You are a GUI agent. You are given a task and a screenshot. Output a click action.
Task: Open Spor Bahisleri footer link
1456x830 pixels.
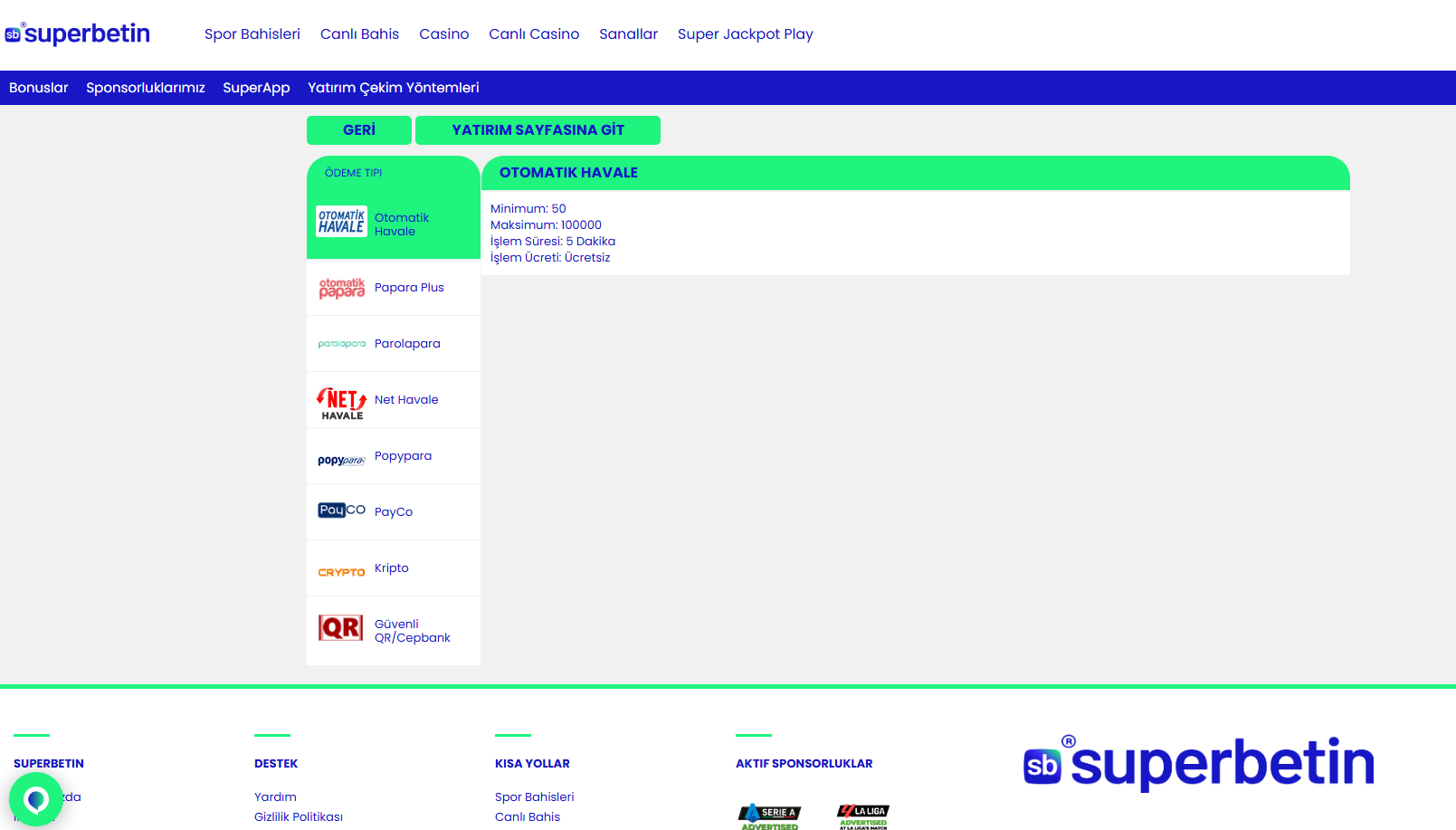(535, 797)
